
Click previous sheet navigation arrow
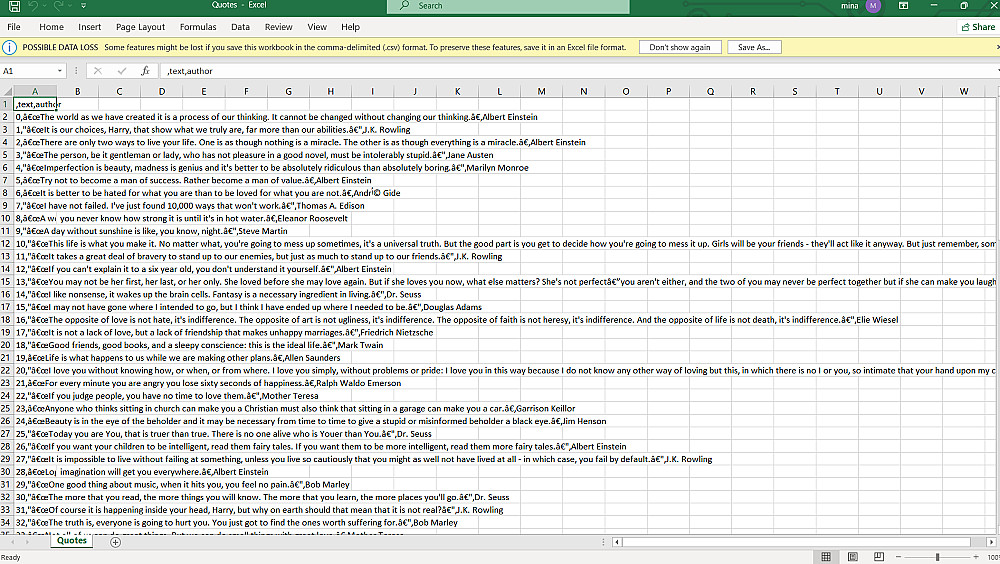click(11, 542)
